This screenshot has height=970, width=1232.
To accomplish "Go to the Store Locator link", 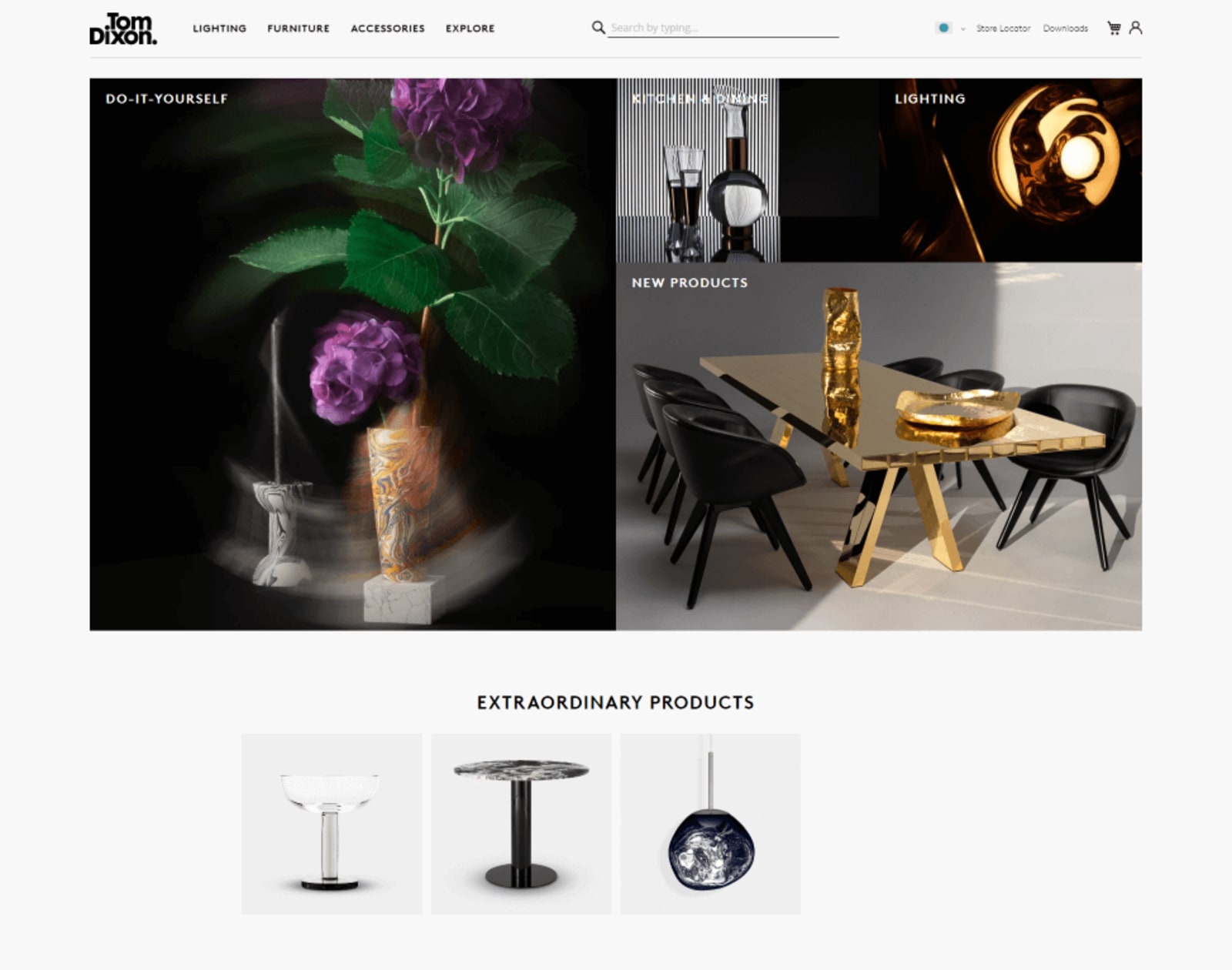I will [1003, 28].
